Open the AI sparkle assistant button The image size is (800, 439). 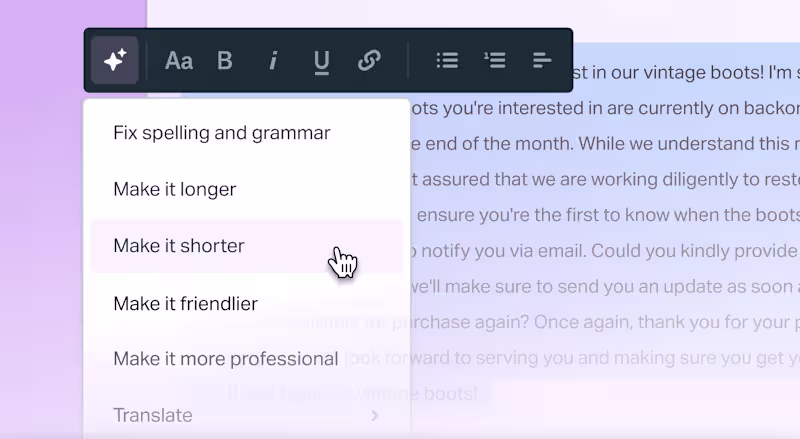(x=115, y=60)
